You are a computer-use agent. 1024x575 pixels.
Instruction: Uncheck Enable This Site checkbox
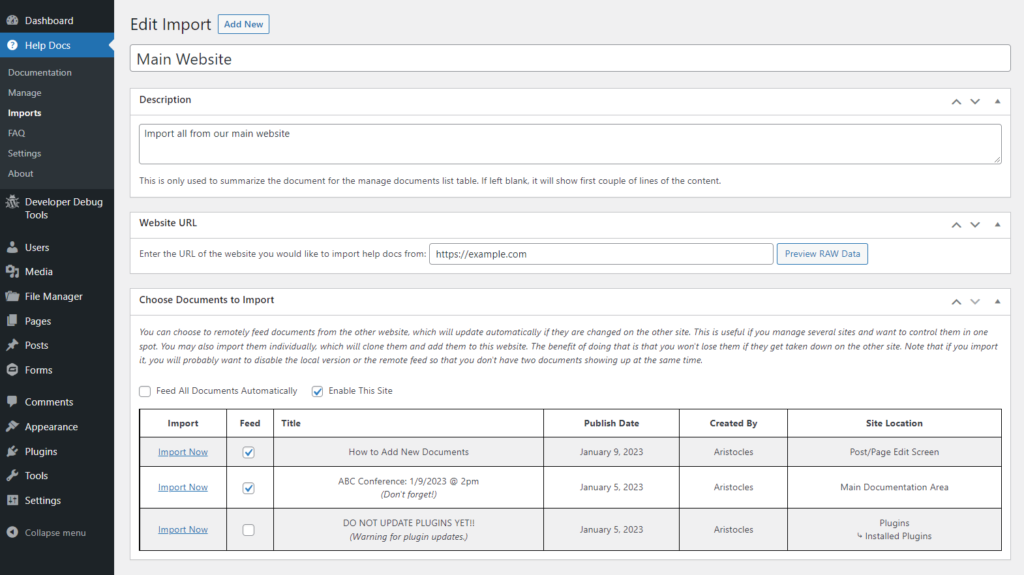click(x=317, y=391)
